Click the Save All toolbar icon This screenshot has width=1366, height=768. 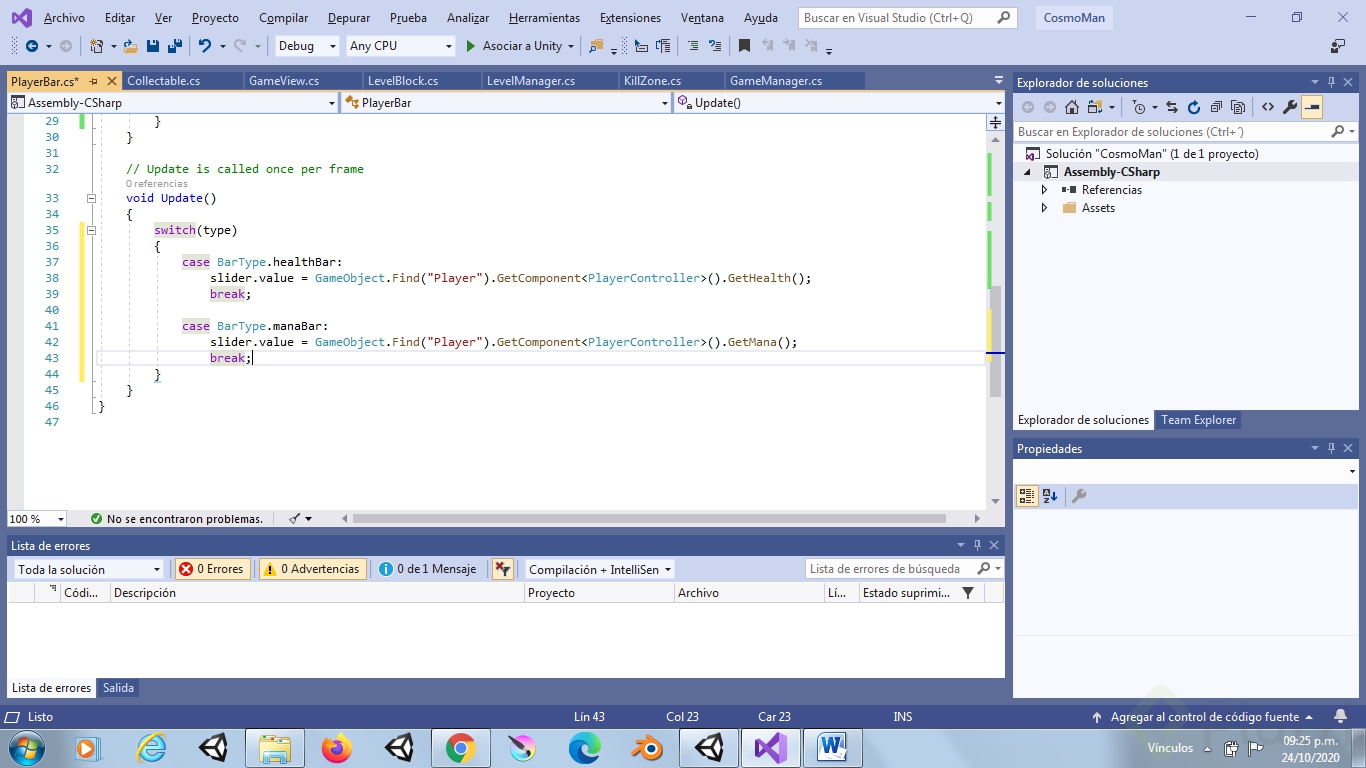174,46
